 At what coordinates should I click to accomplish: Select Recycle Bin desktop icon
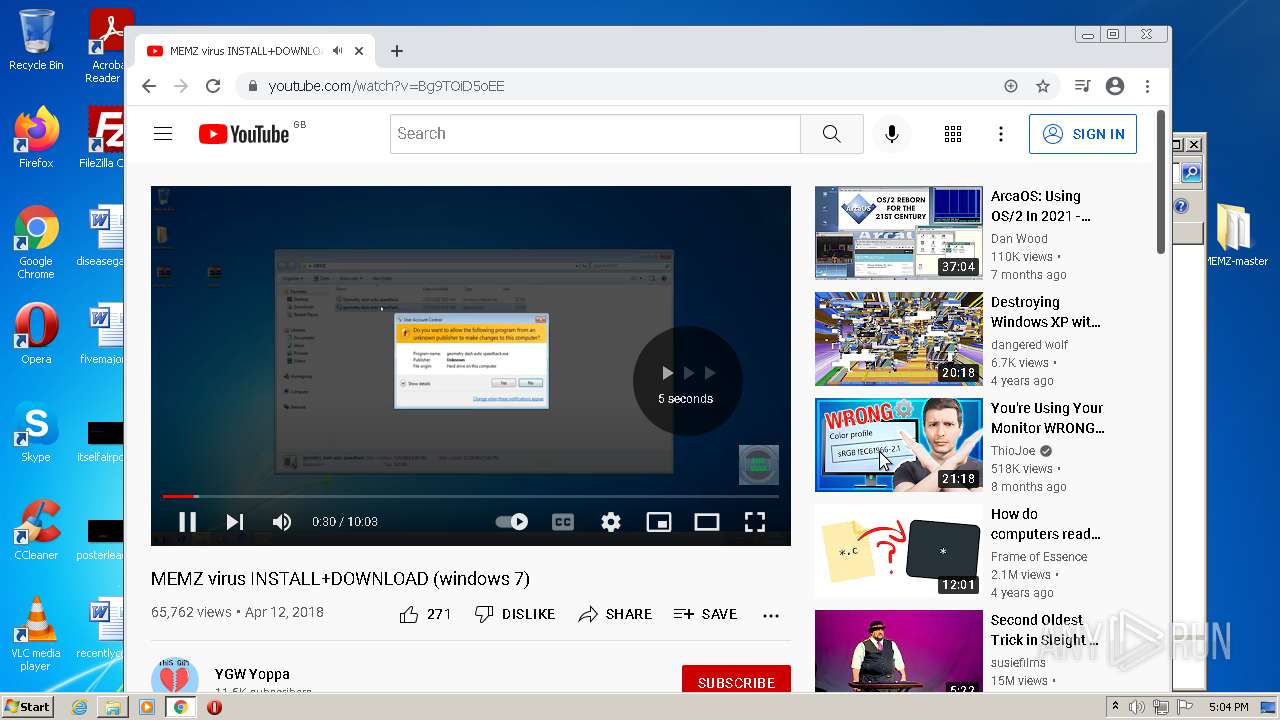point(36,40)
